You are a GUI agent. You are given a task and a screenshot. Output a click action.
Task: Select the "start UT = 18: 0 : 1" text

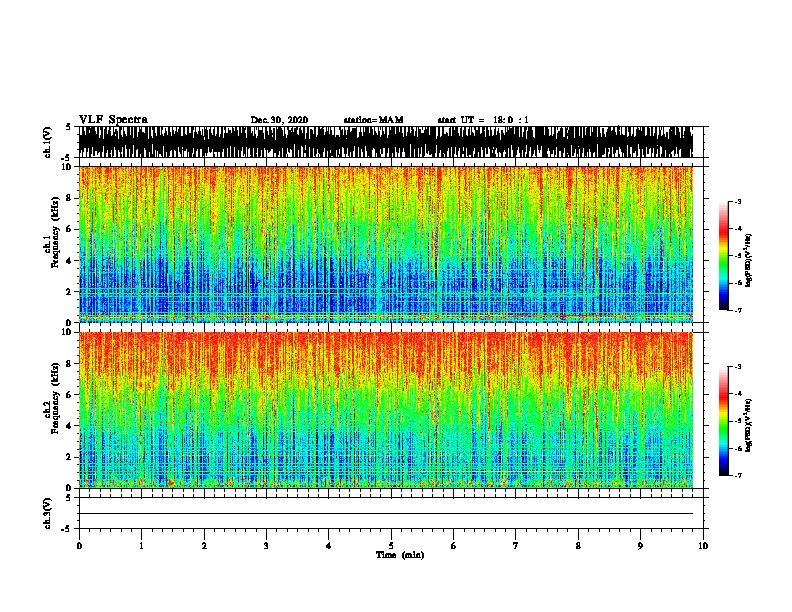[483, 120]
